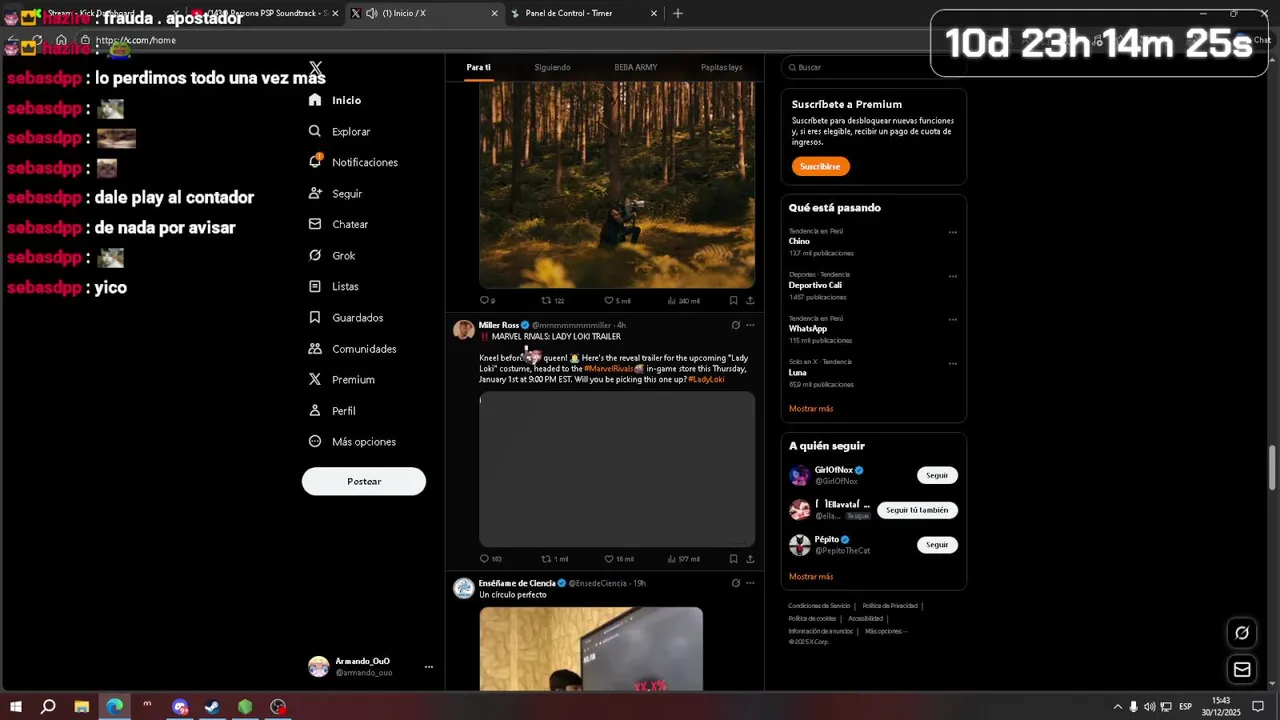The height and width of the screenshot is (720, 1280).
Task: Share the Miller Ross post
Action: tap(750, 559)
